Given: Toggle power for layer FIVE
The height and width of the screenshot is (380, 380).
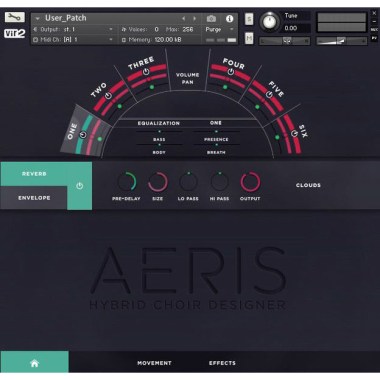Looking at the screenshot, I should click(269, 95).
